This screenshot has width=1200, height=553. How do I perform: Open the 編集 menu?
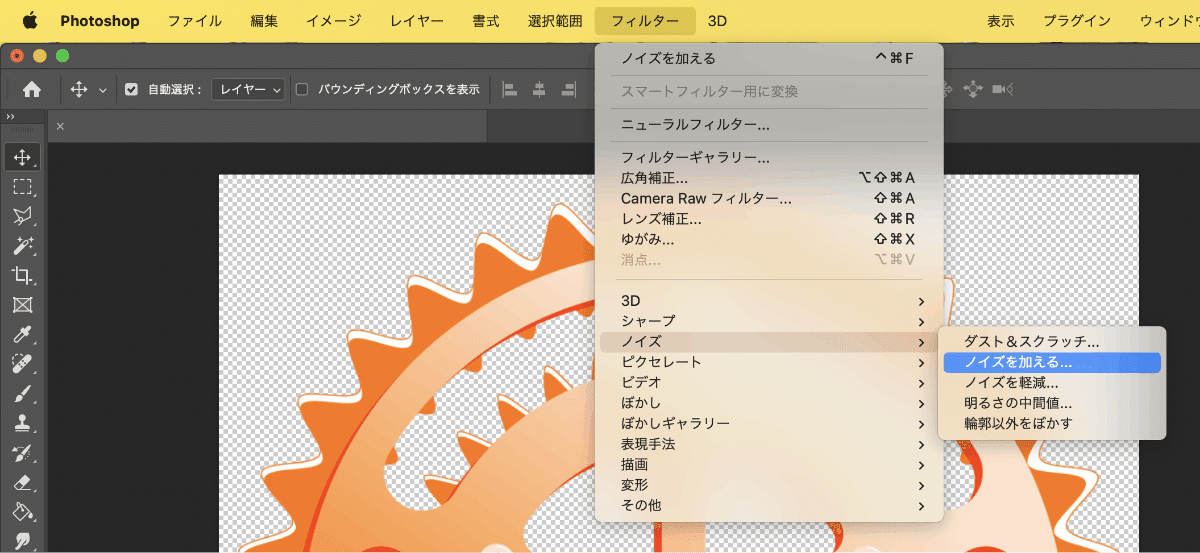coord(265,20)
